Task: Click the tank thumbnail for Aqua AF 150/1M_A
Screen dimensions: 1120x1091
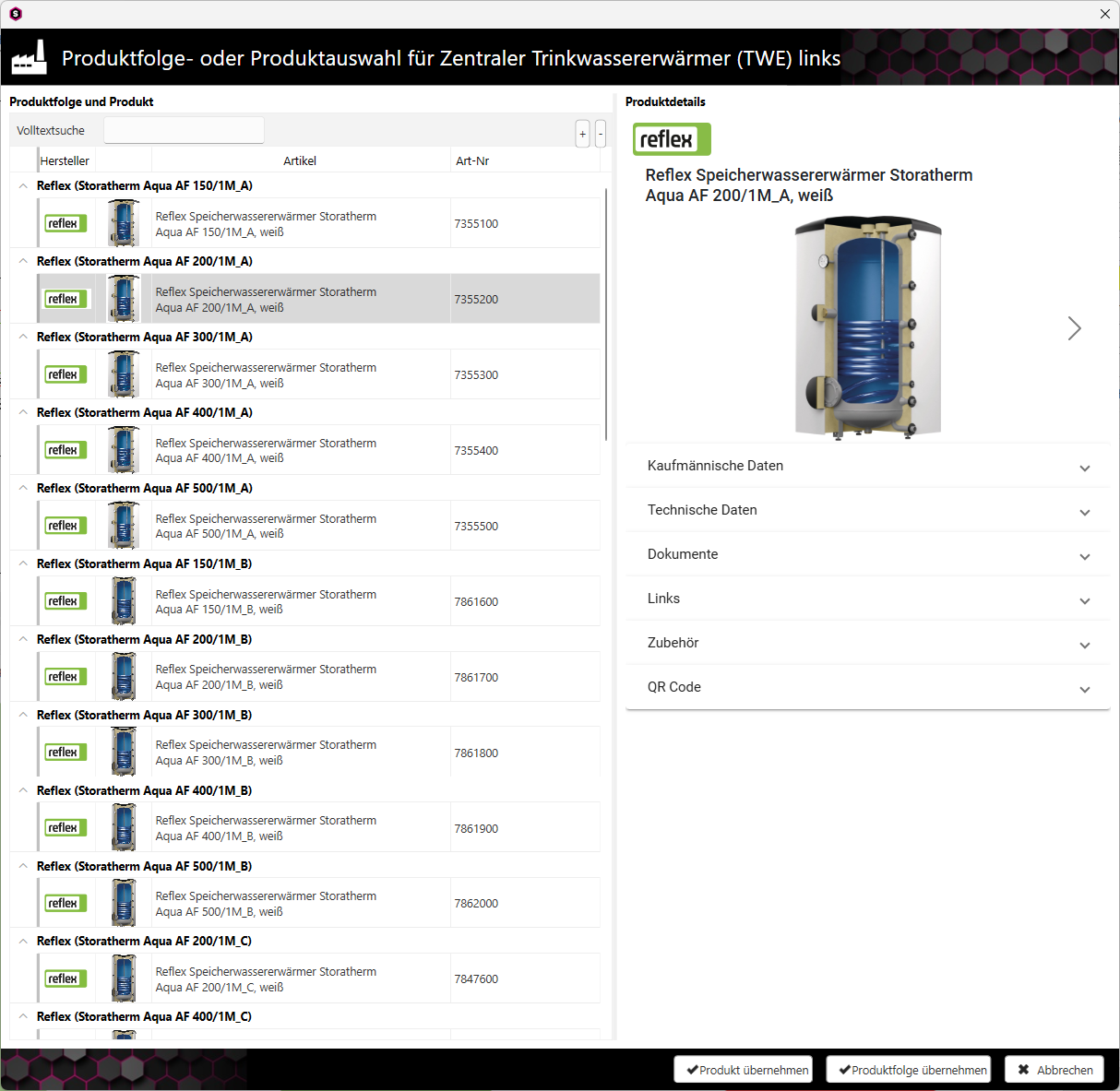Action: pos(124,223)
